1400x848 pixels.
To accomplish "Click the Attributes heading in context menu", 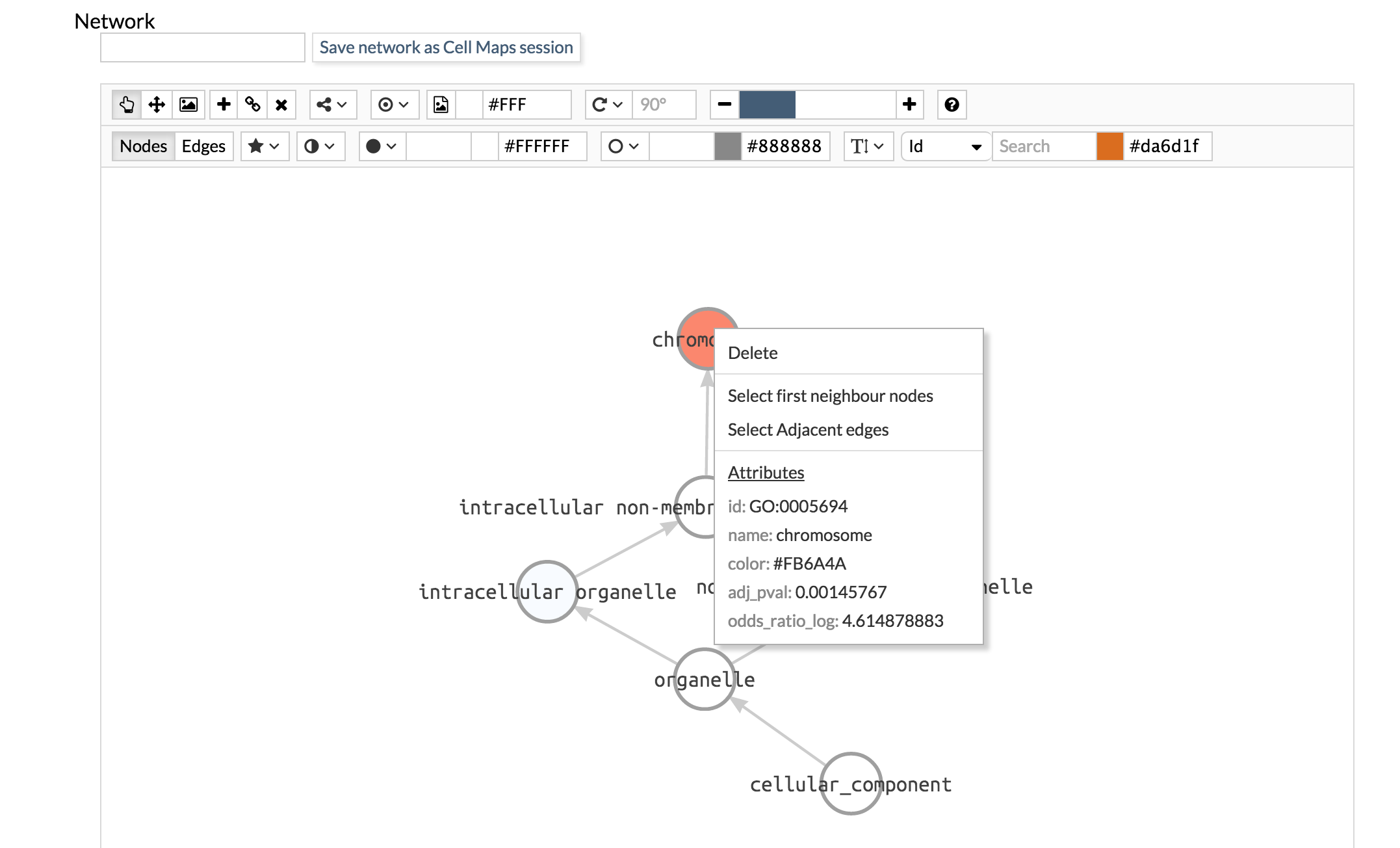I will [x=766, y=473].
